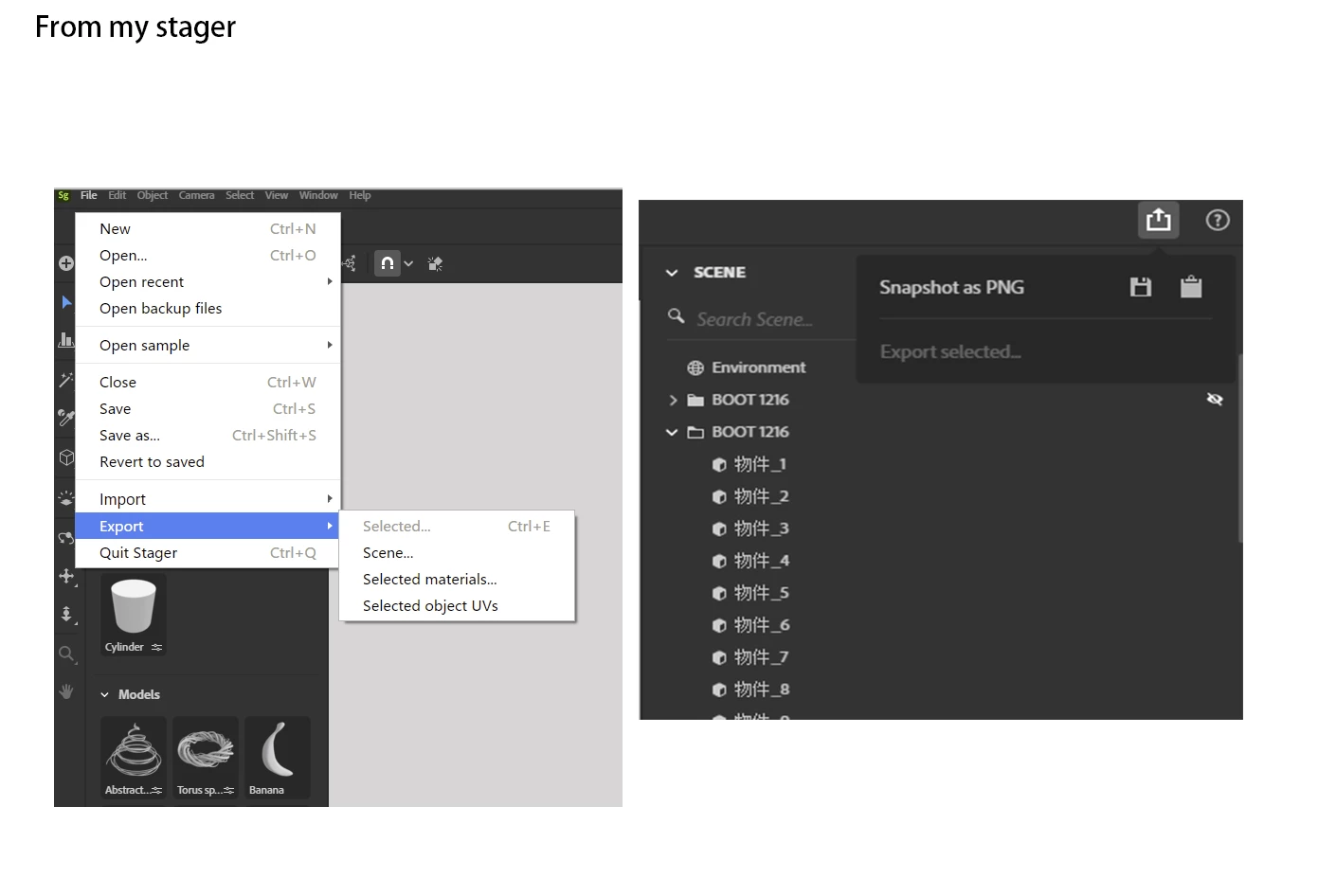Open the question mark help icon
This screenshot has height=896, width=1318.
coord(1218,221)
